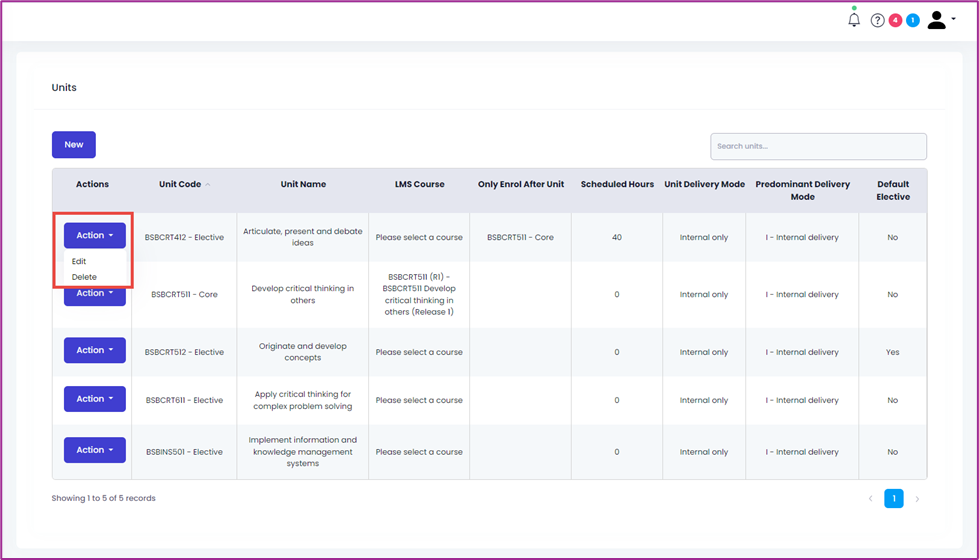Screen dimensions: 979x560
Task: Click the New unit button
Action: [x=74, y=145]
